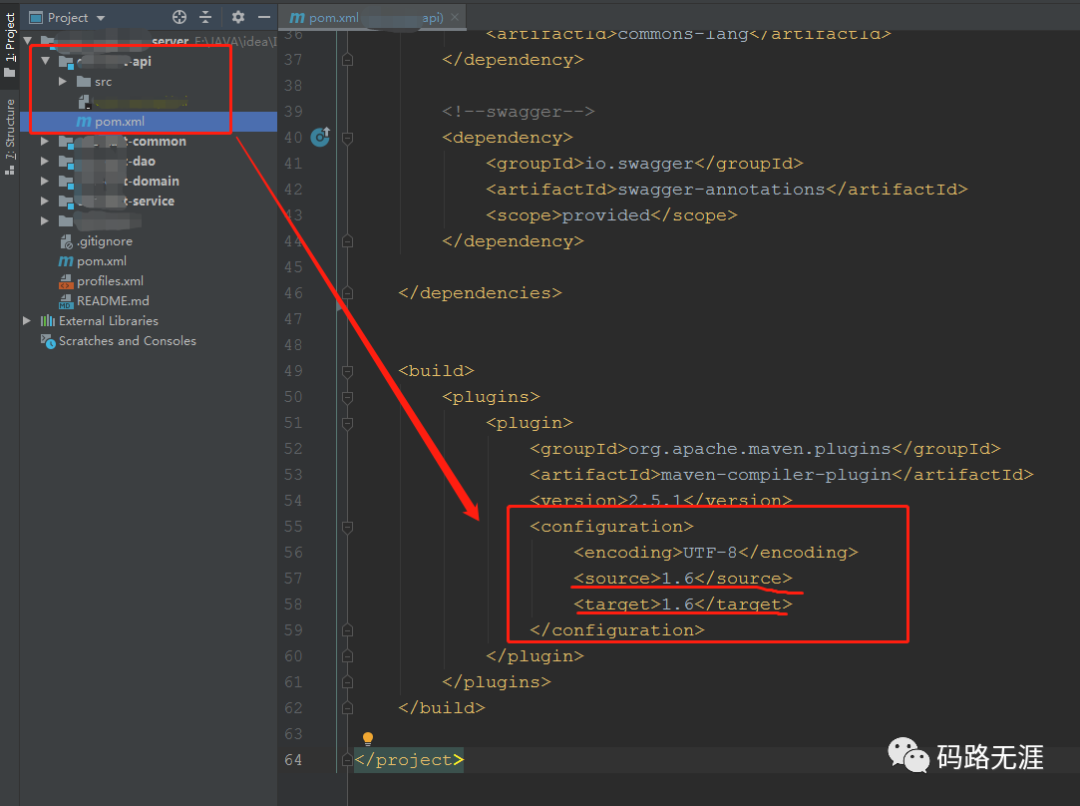
Task: Click the intention lightbulb near line 64
Action: (368, 739)
